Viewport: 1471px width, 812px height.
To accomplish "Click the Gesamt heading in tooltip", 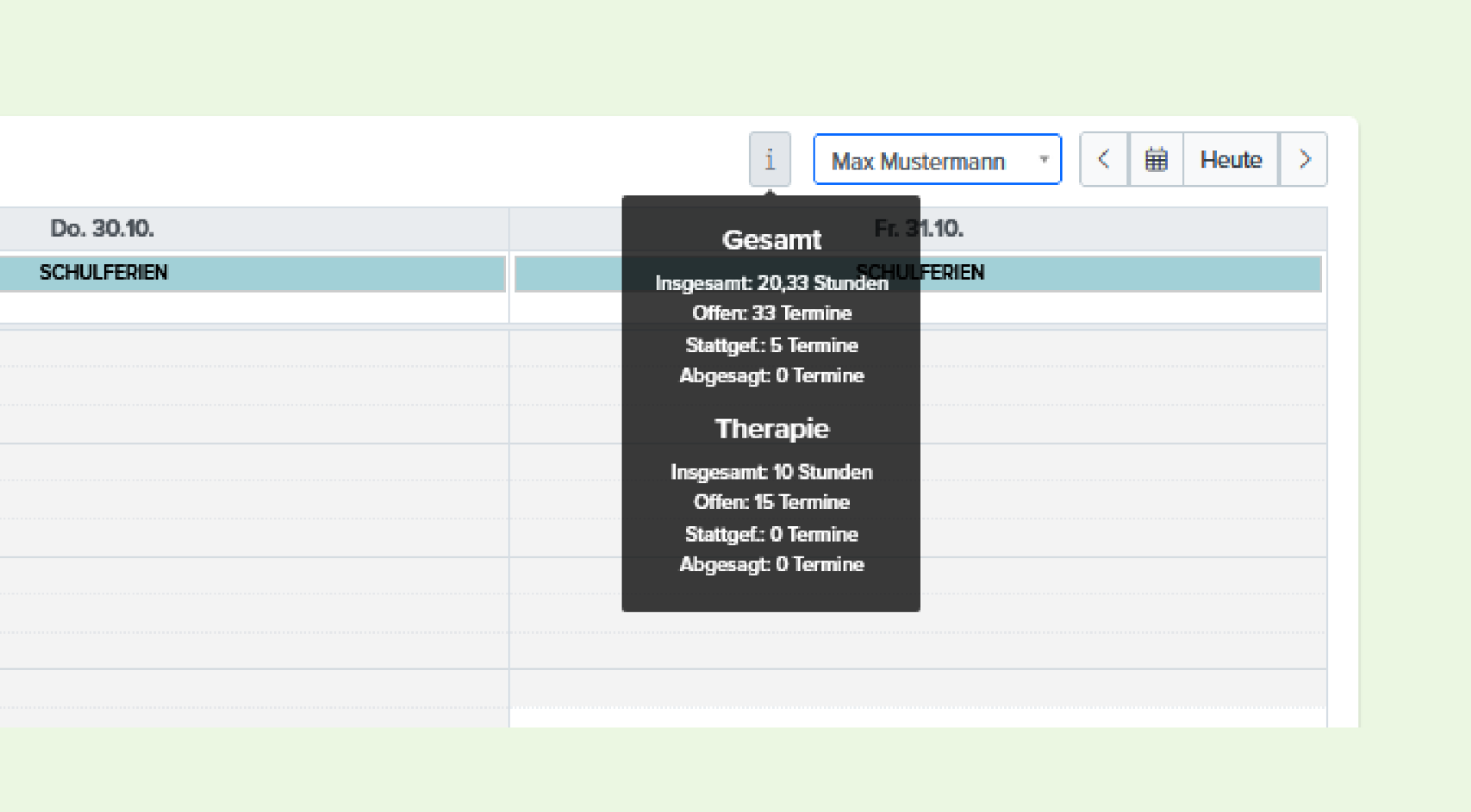I will (772, 240).
